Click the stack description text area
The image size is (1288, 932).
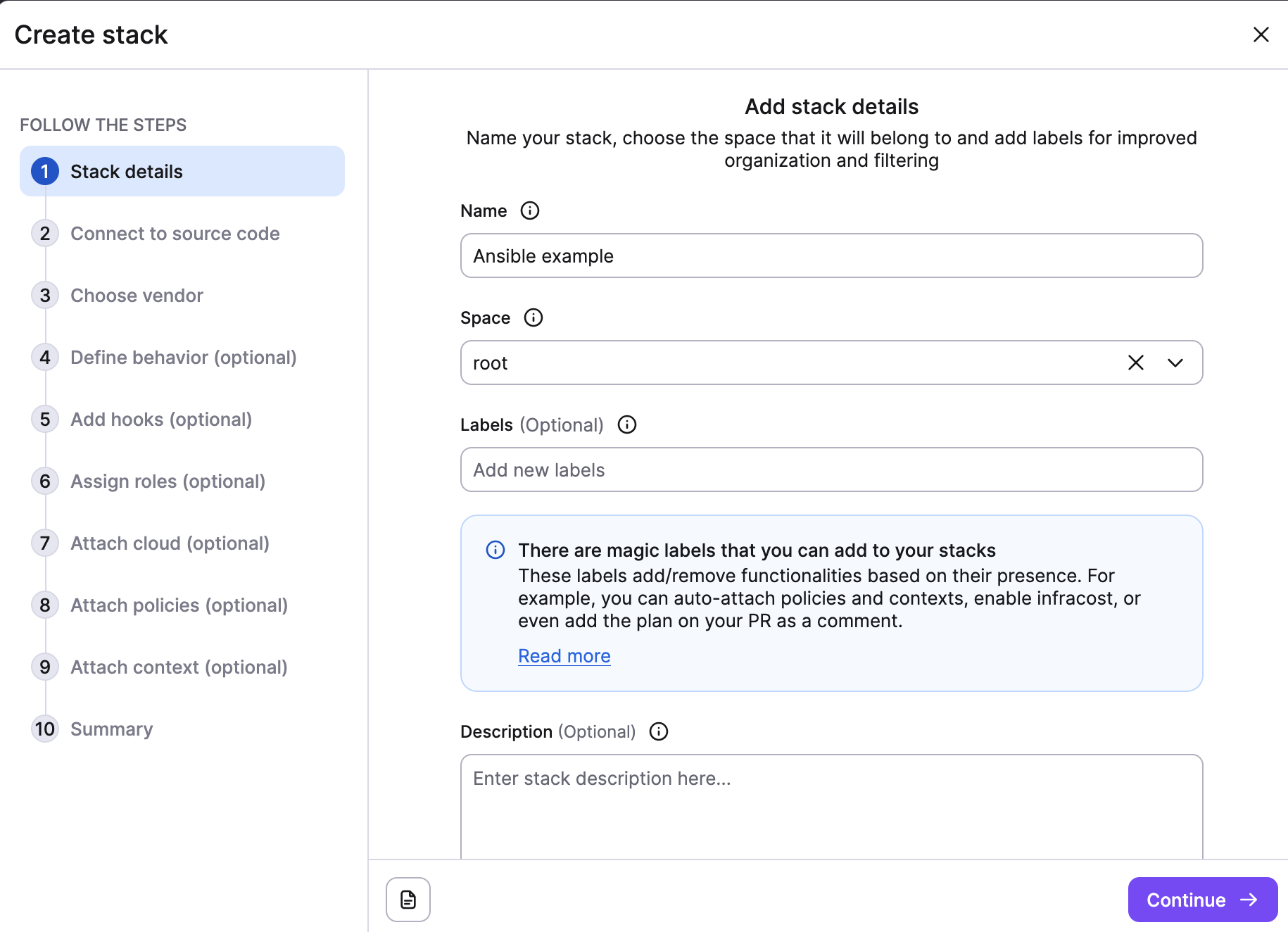832,807
